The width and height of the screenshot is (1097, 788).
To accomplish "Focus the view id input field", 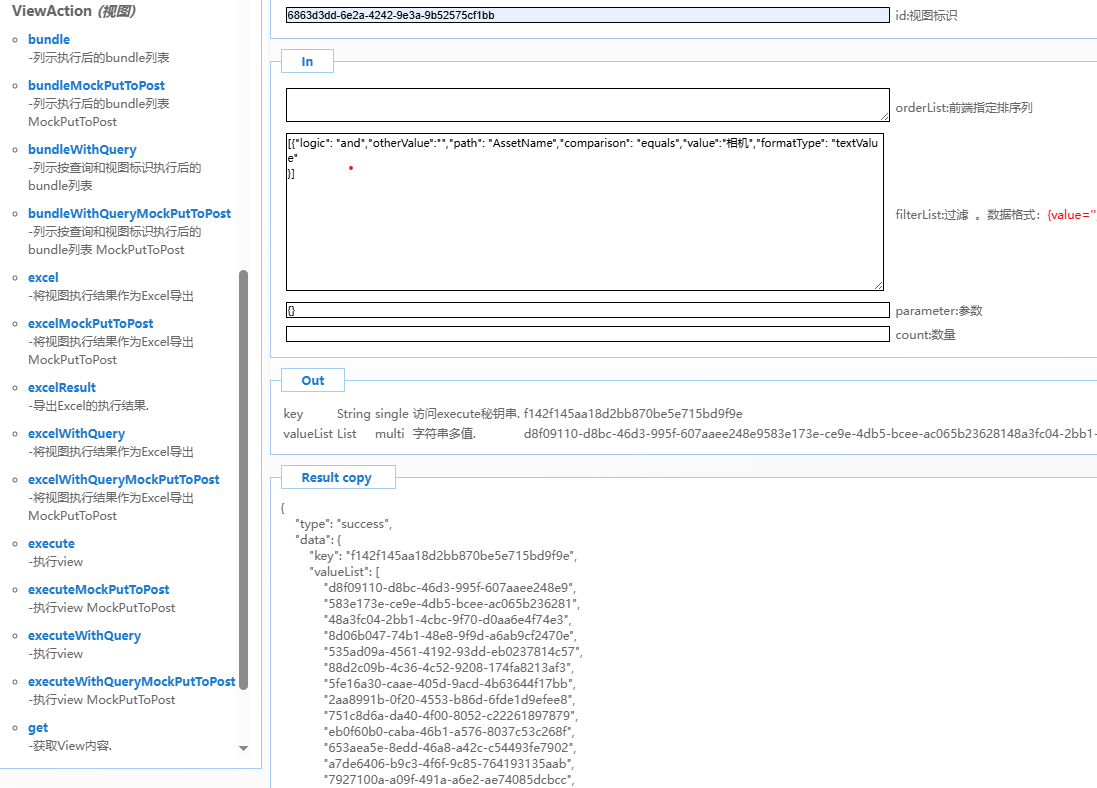I will pos(587,15).
